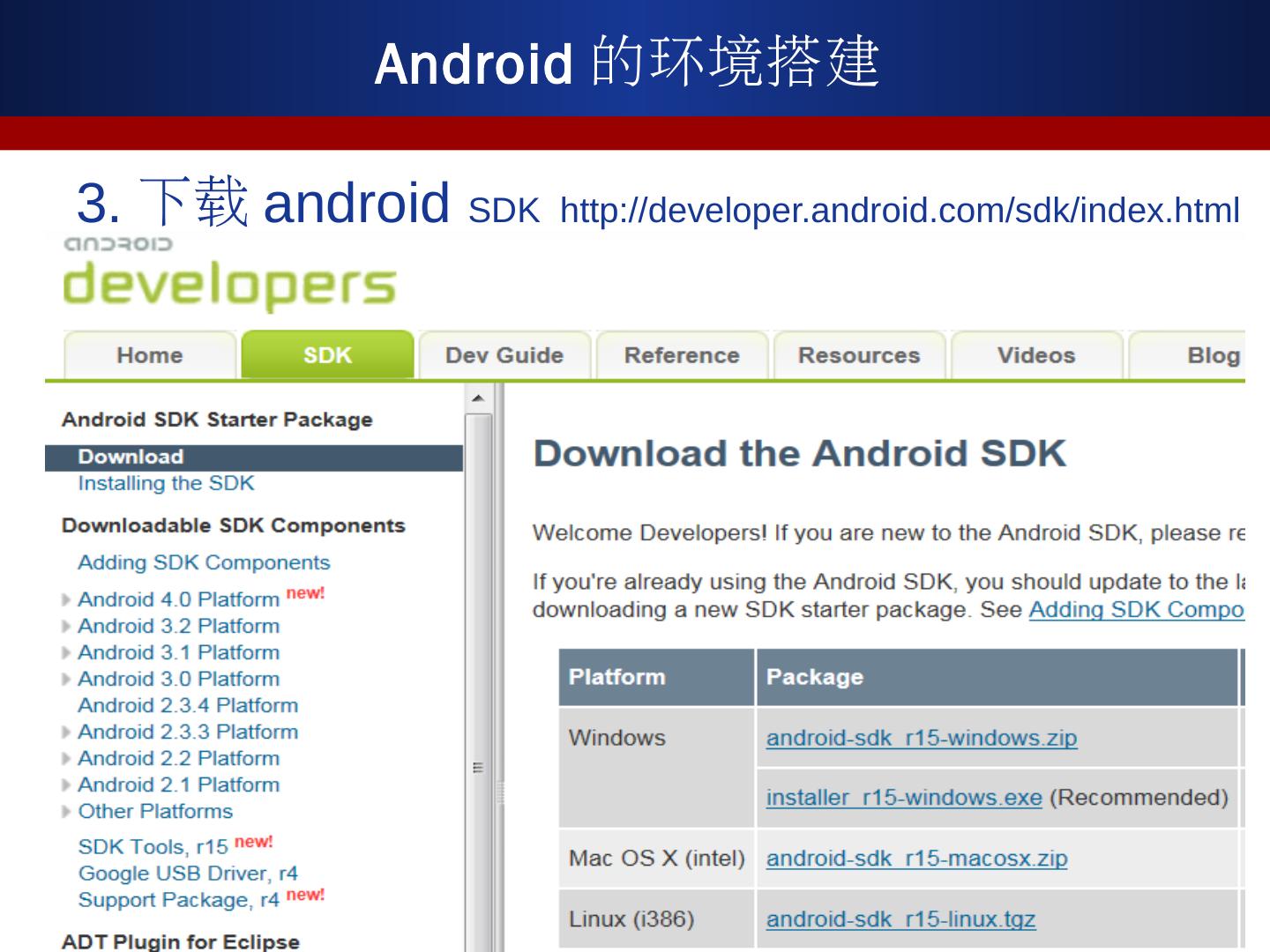Click the Platform column header

pos(656,677)
